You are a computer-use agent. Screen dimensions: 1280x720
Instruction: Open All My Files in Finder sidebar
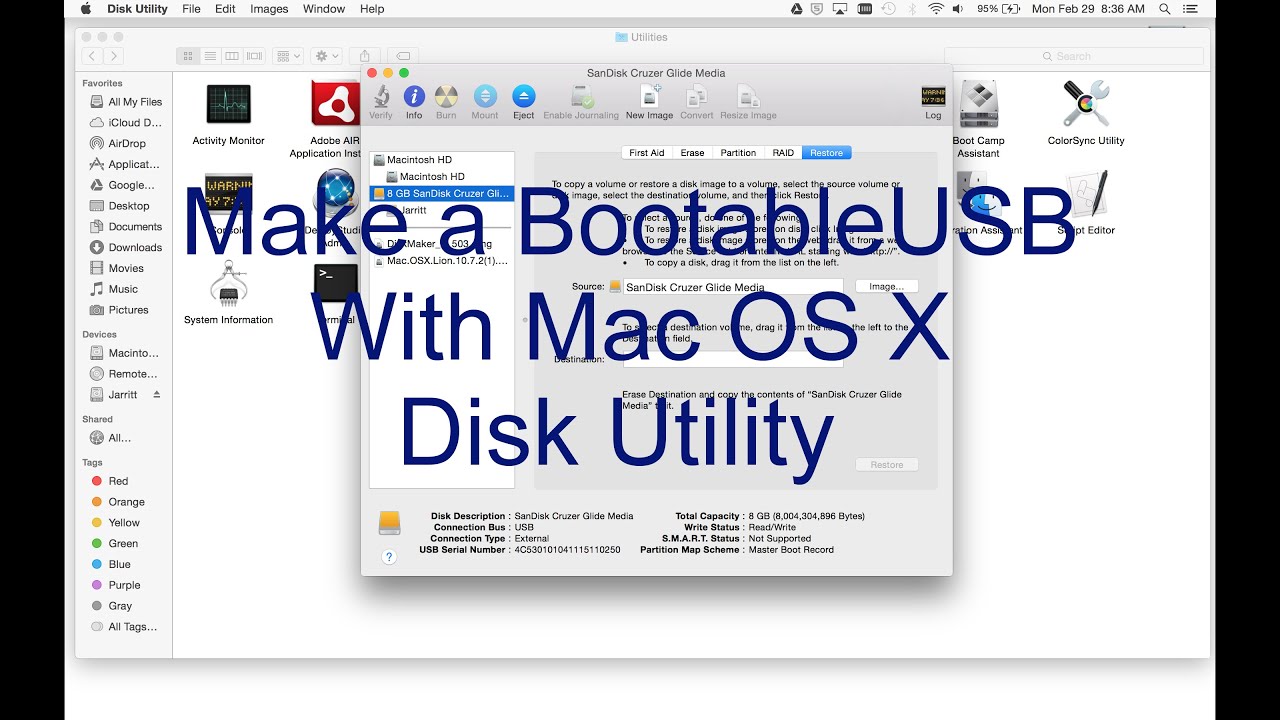pyautogui.click(x=125, y=102)
